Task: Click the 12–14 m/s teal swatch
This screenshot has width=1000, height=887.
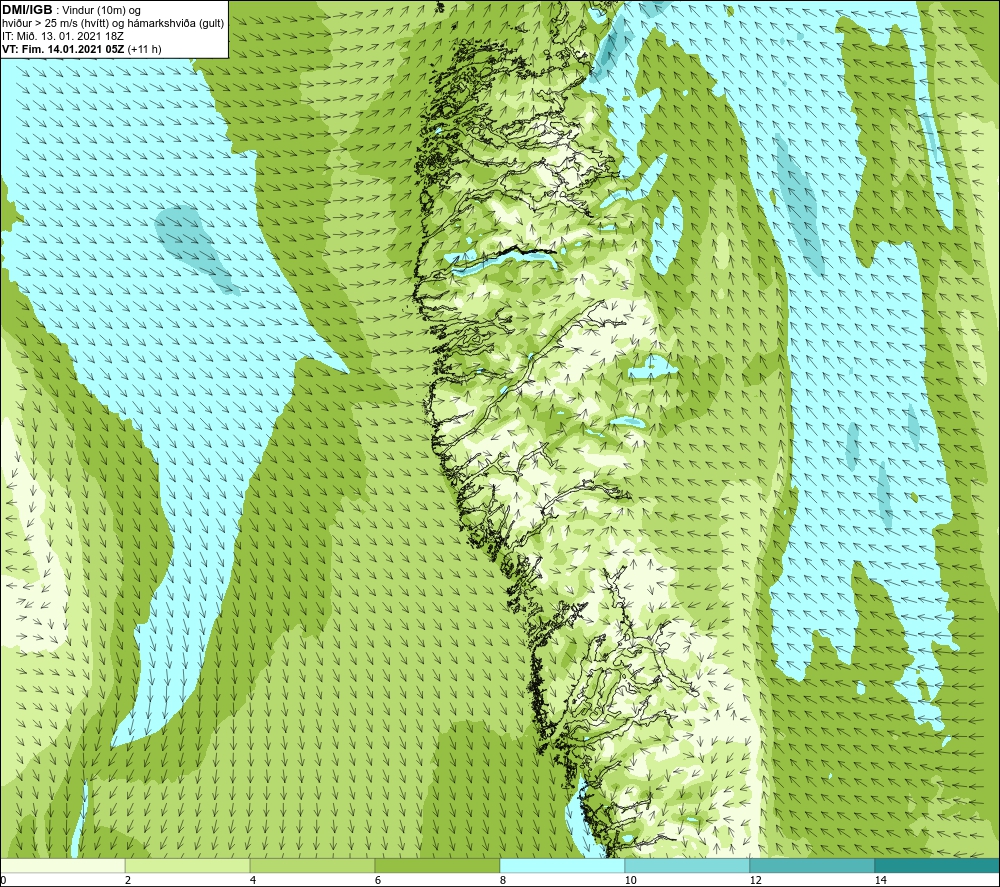Action: [812, 865]
